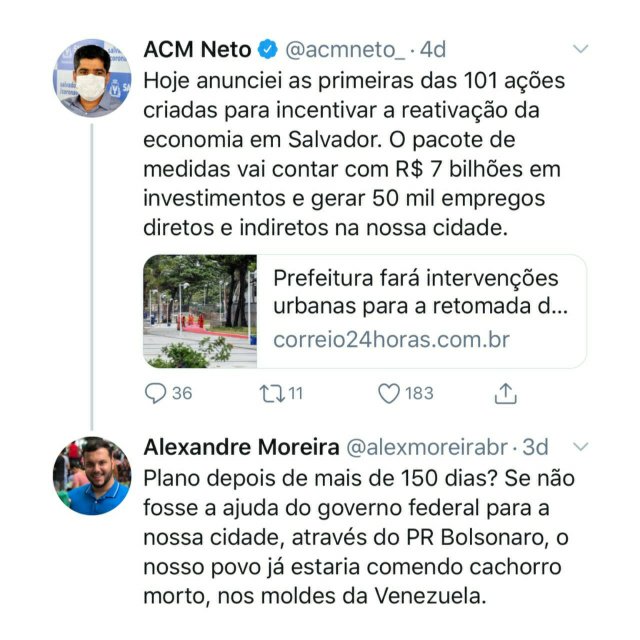Tap the share icon under ACM Neto's tweet
This screenshot has height=640, width=640.
[x=506, y=393]
